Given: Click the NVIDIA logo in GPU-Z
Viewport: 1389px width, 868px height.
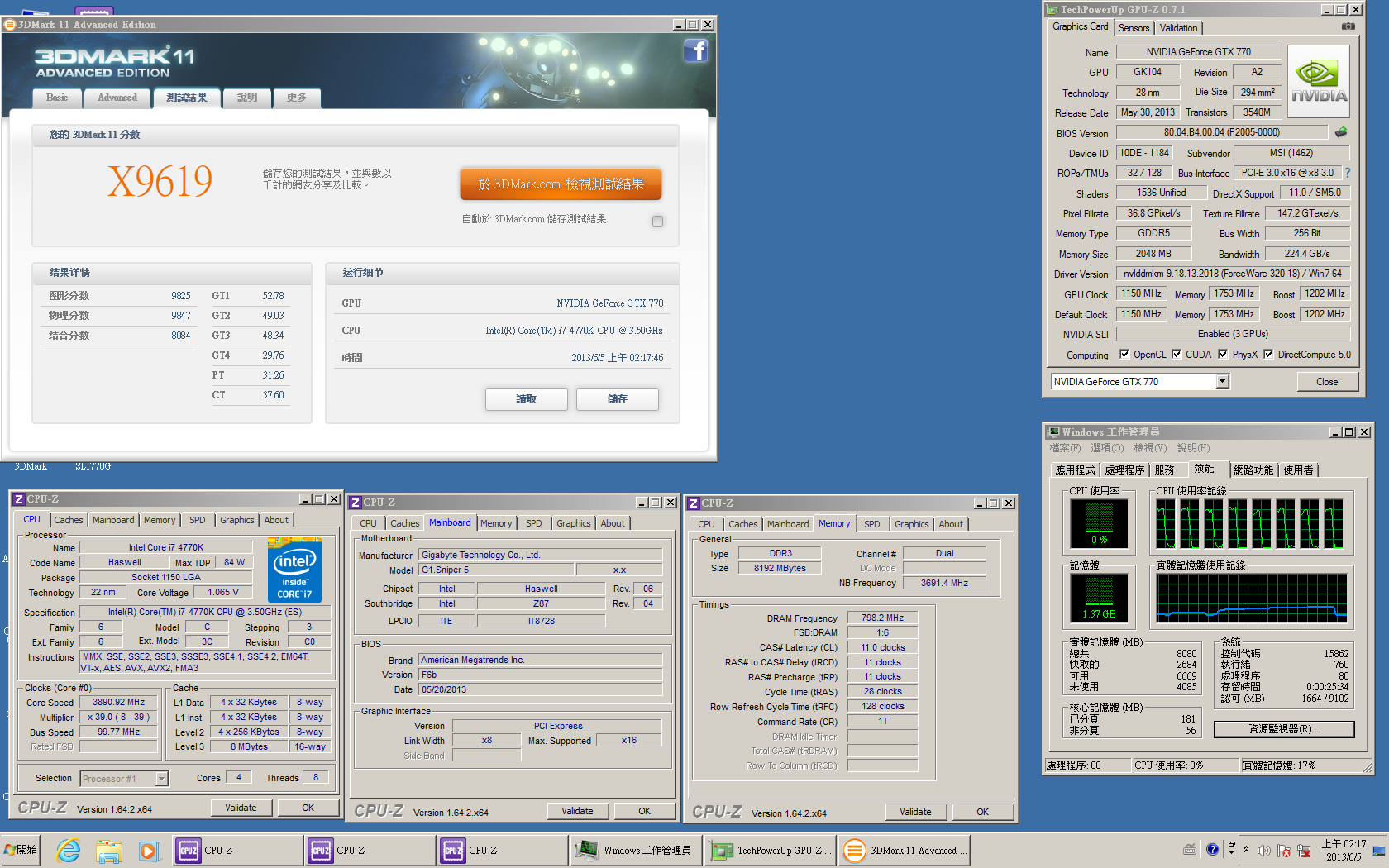Looking at the screenshot, I should 1318,81.
